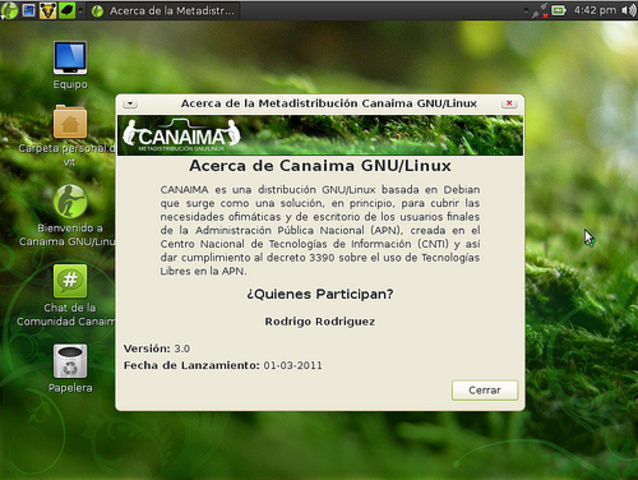Screen dimensions: 638x480
Task: Click the Canaima logo banner image
Action: [x=320, y=135]
